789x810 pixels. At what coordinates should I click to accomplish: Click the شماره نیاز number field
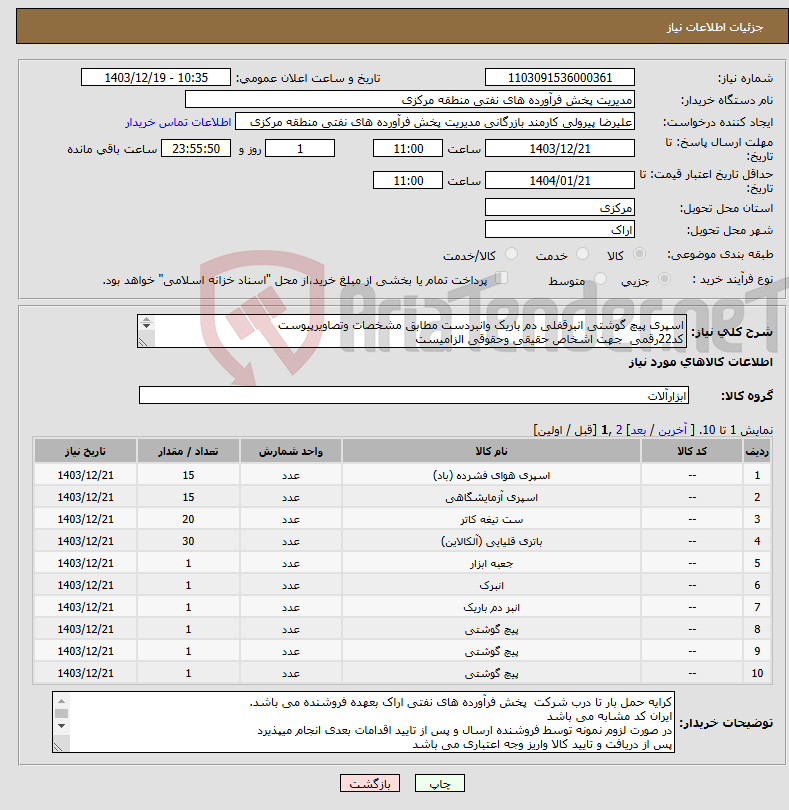click(x=560, y=77)
